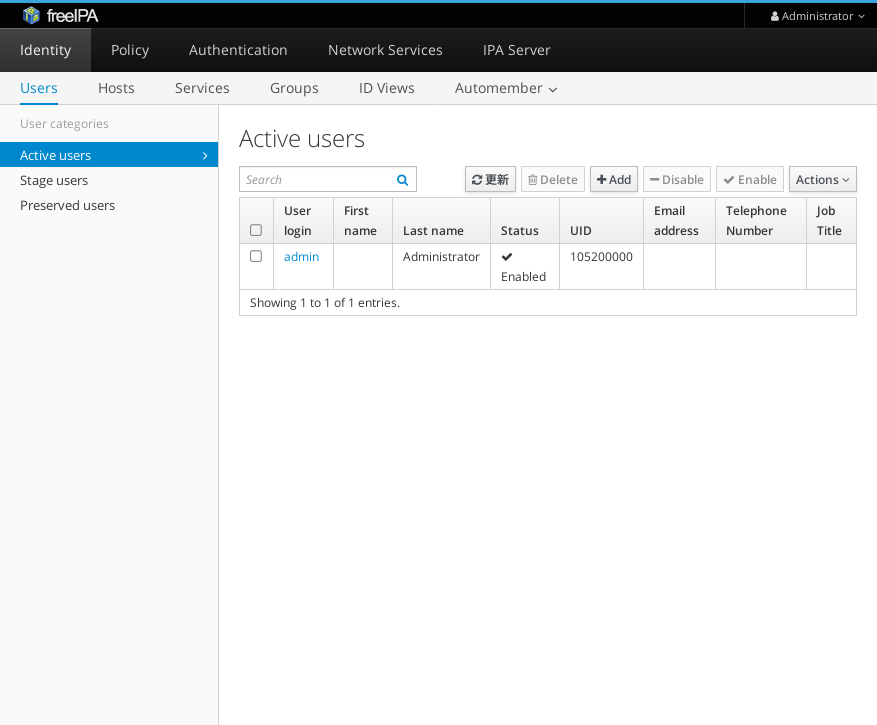Select Stage users in sidebar
Screen dimensions: 877x725
pos(54,181)
